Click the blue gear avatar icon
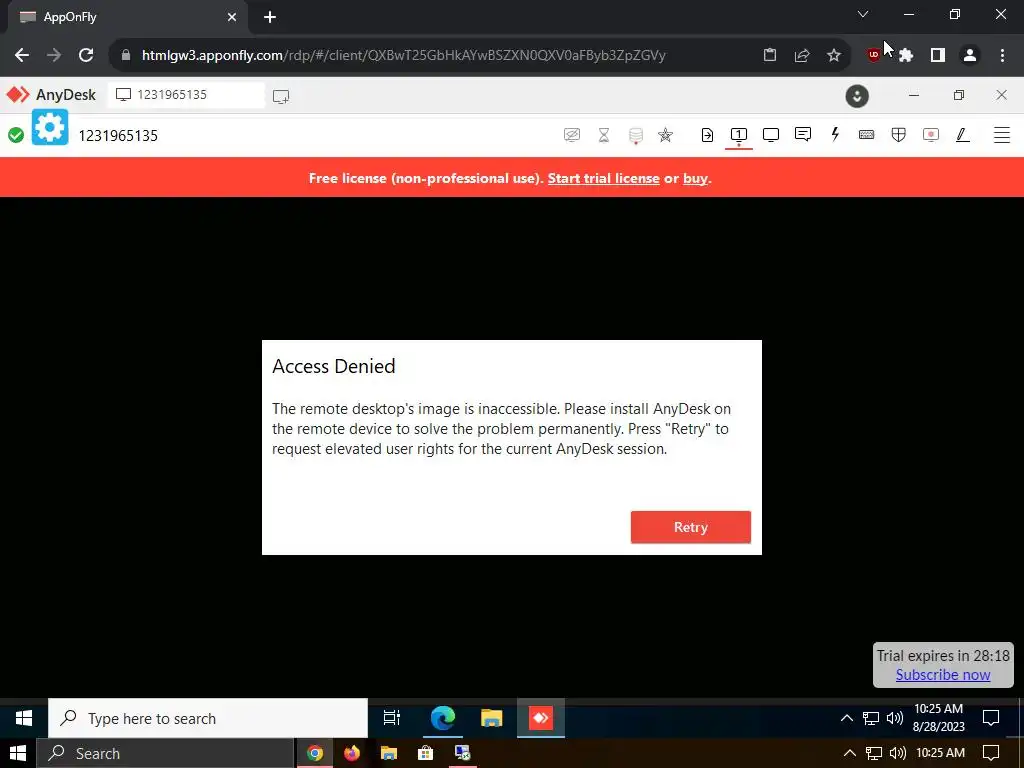Image resolution: width=1024 pixels, height=768 pixels. [50, 127]
